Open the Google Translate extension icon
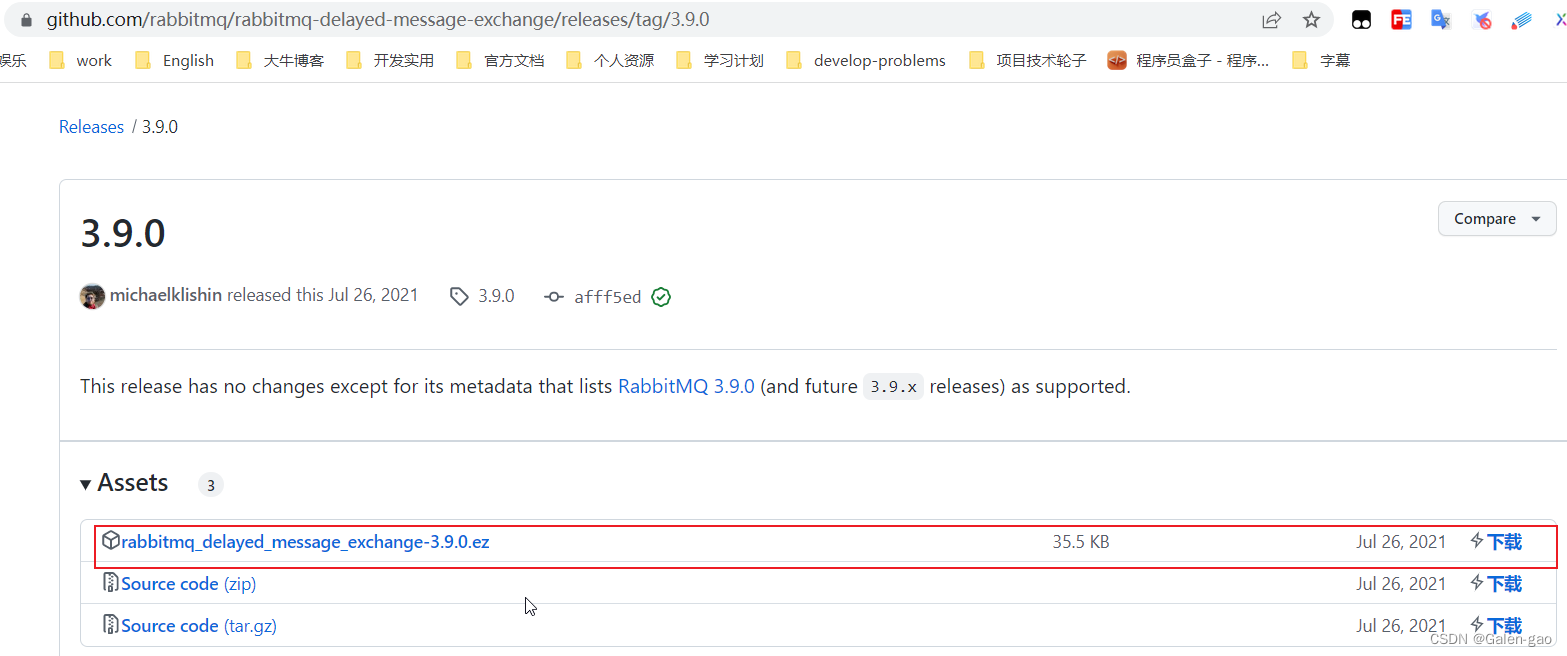Viewport: 1567px width, 656px height. click(x=1441, y=20)
